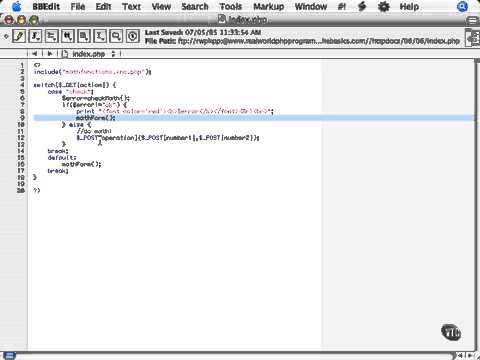Click the Last Saved timestamp text

coord(223,32)
